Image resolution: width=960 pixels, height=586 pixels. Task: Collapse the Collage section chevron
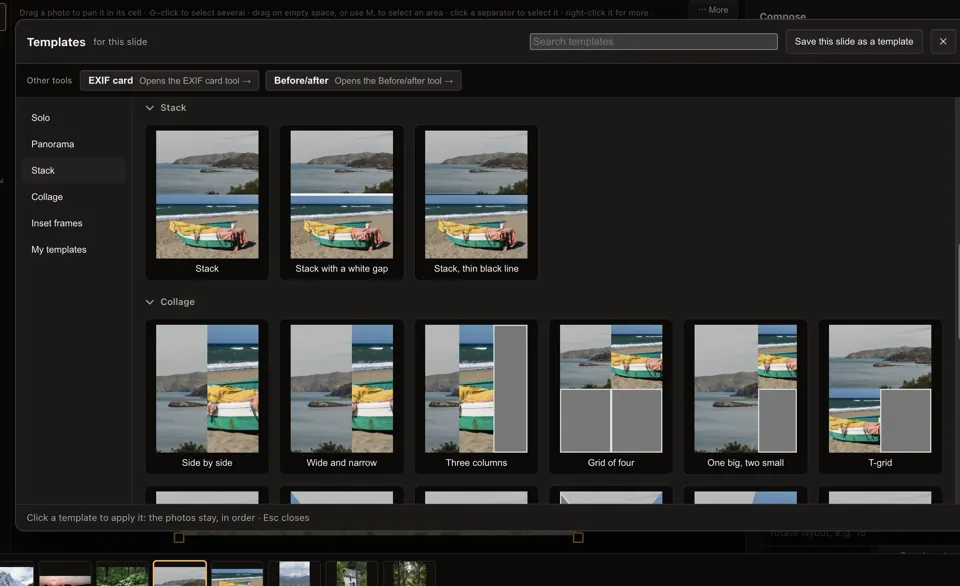point(149,302)
